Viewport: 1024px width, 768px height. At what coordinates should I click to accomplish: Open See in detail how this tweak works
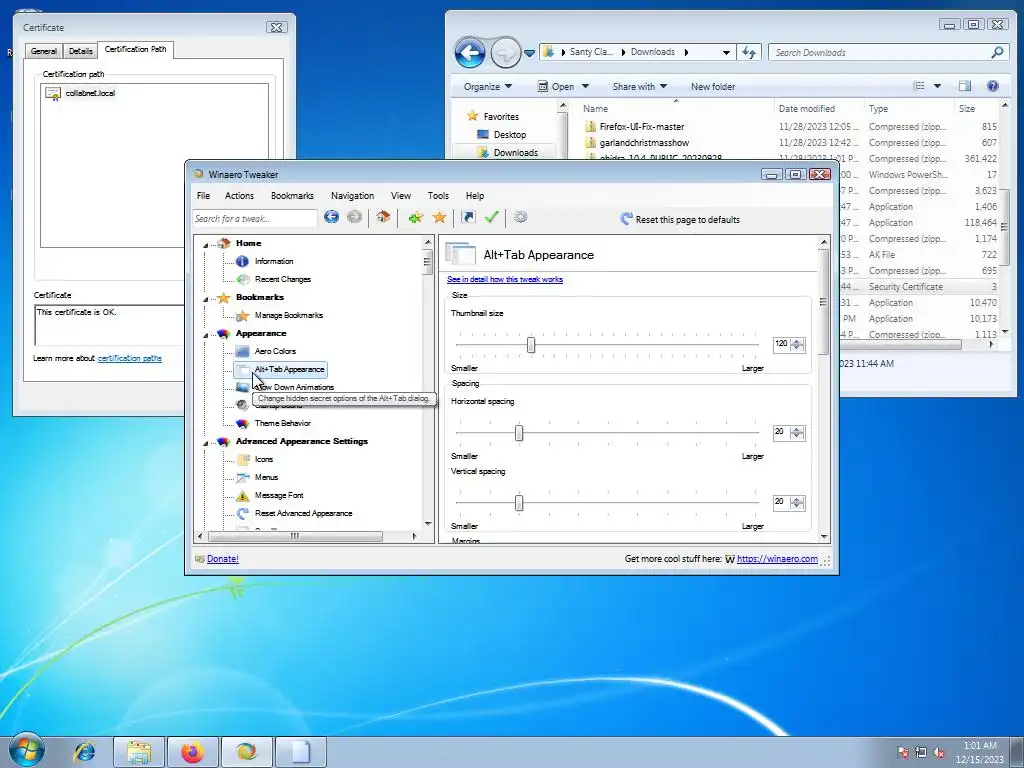[505, 280]
